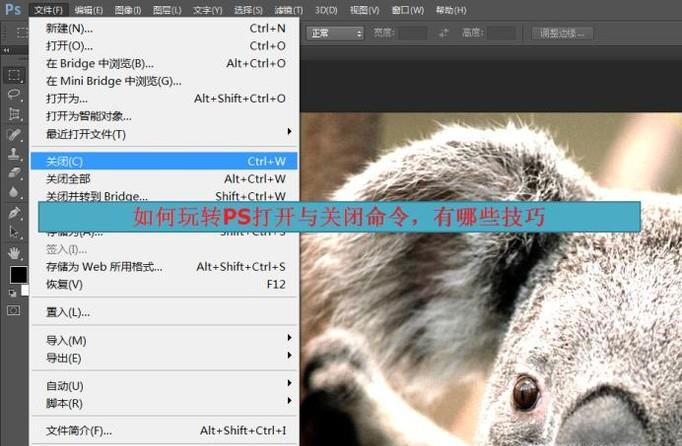Open the 图像(I) menu

(128, 10)
